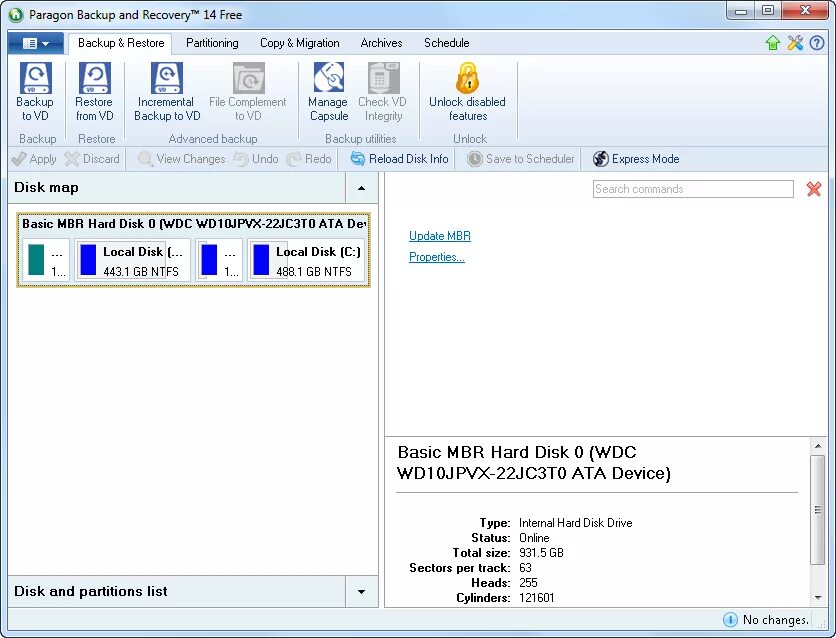Viewport: 836px width, 638px height.
Task: Click Unlock disabled features padlock
Action: coord(467,78)
